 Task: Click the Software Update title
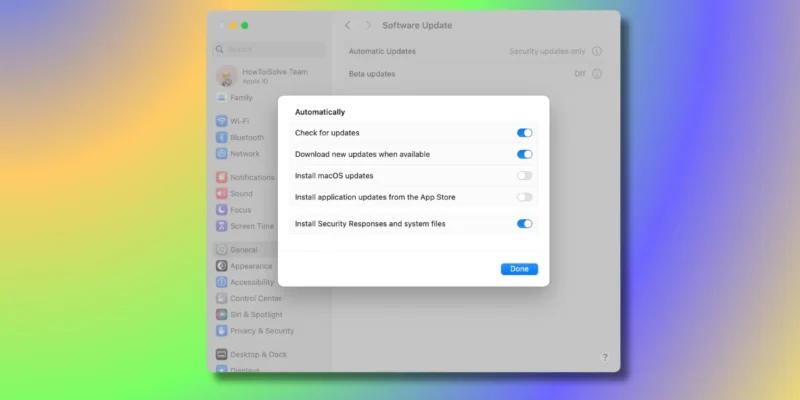pos(417,25)
